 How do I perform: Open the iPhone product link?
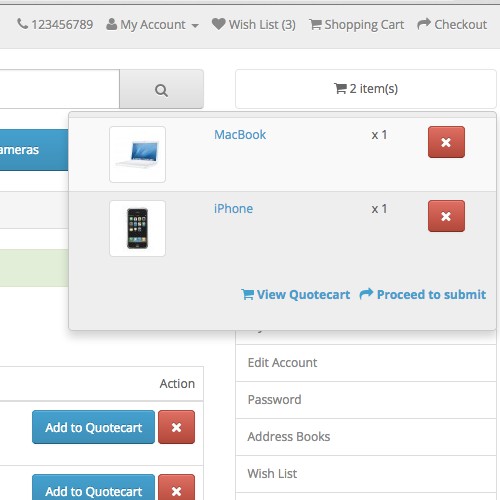click(x=233, y=209)
